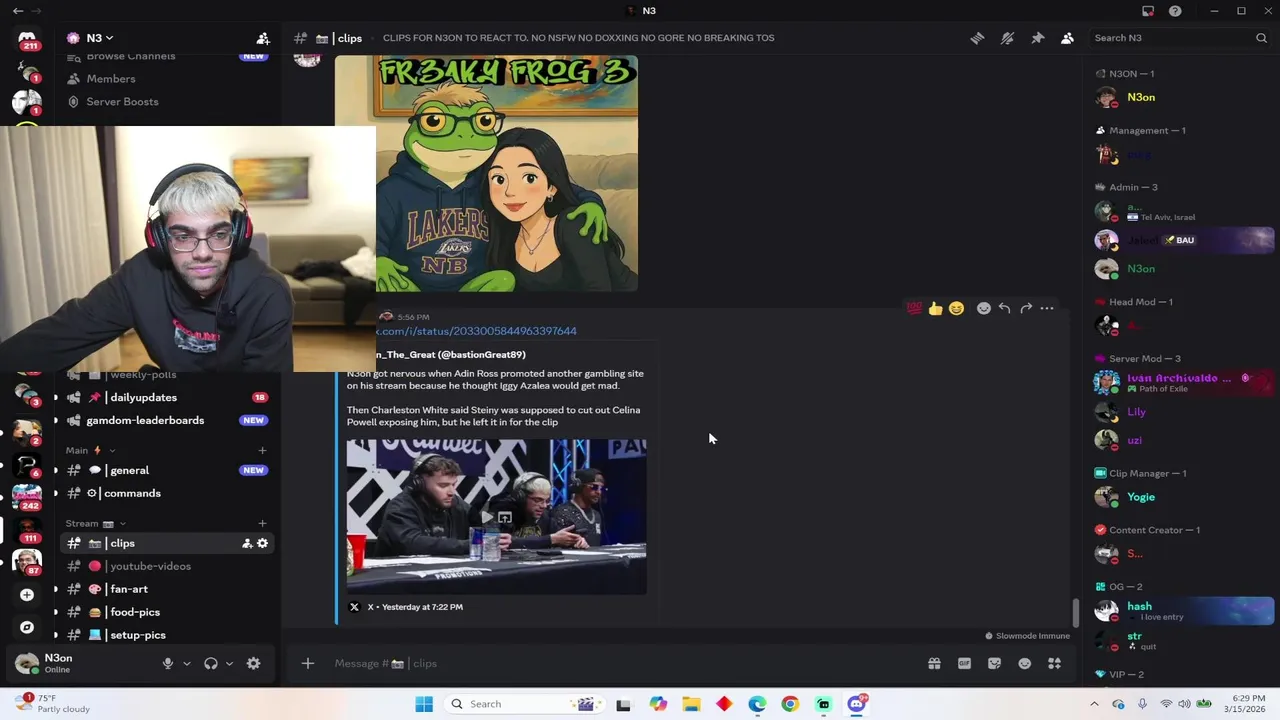This screenshot has width=1280, height=720.
Task: Open Discord help icon in title bar
Action: click(x=1175, y=11)
